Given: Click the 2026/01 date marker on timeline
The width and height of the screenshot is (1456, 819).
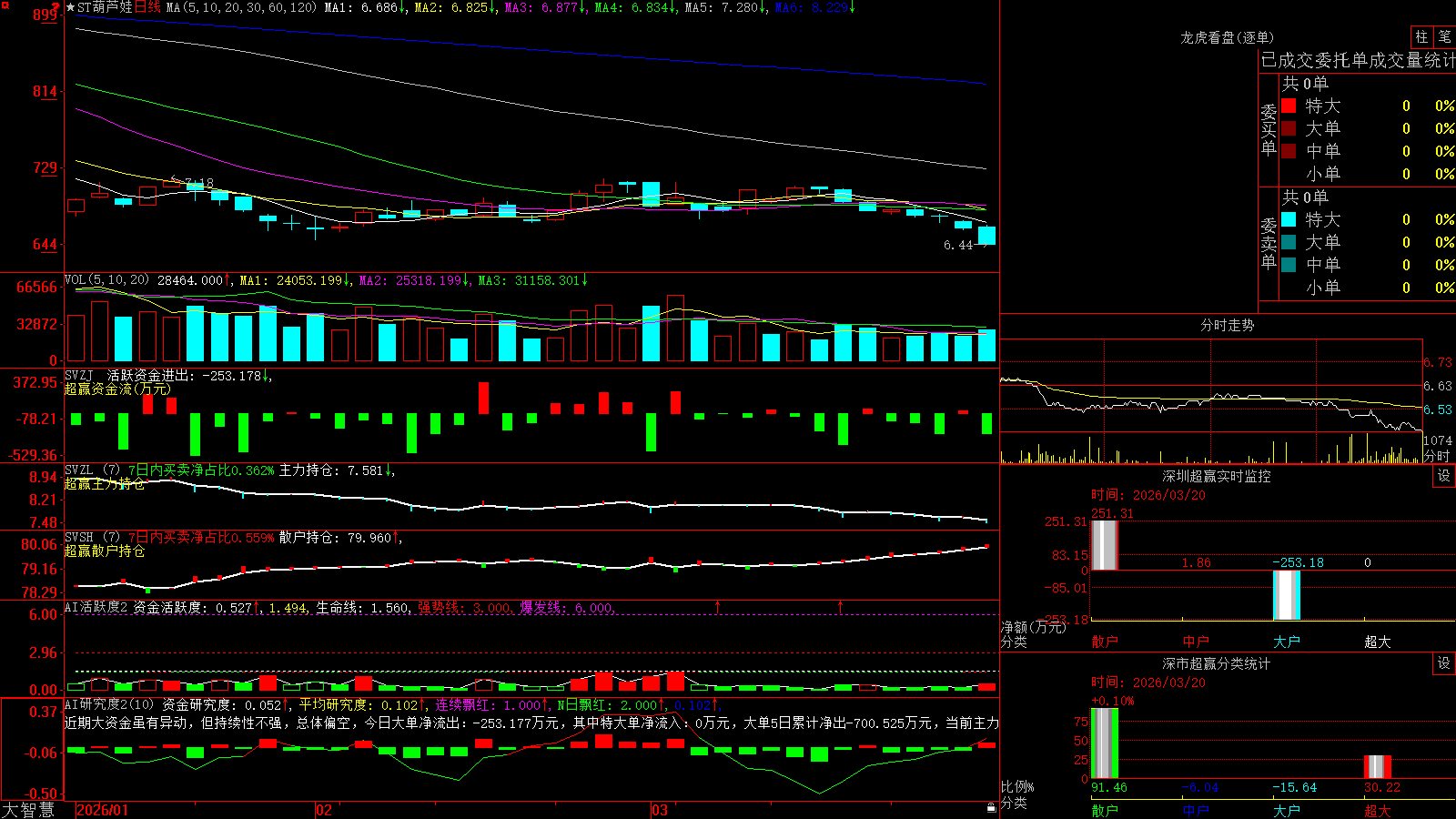Looking at the screenshot, I should pos(103,810).
